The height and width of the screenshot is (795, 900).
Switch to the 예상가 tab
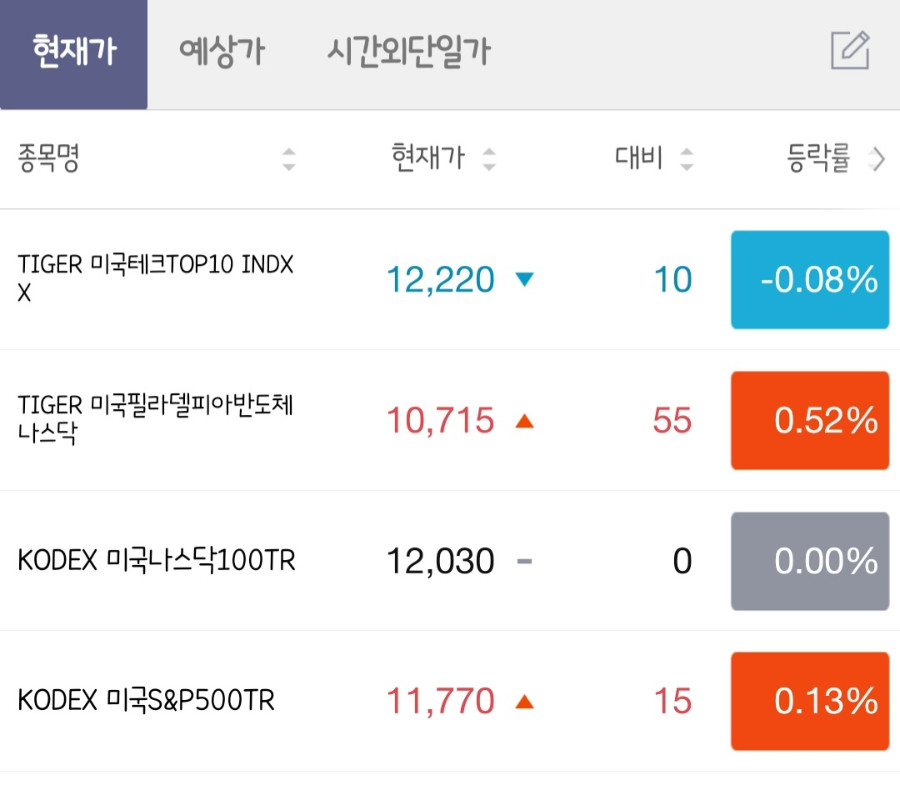(x=222, y=52)
